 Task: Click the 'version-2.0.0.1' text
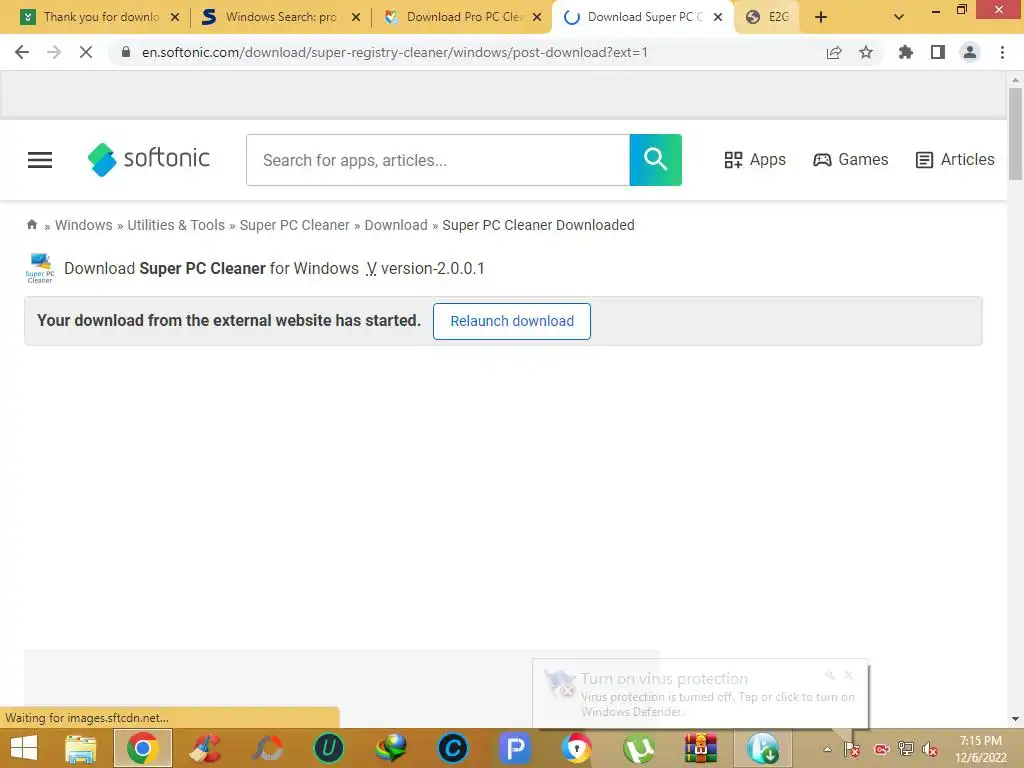click(432, 268)
